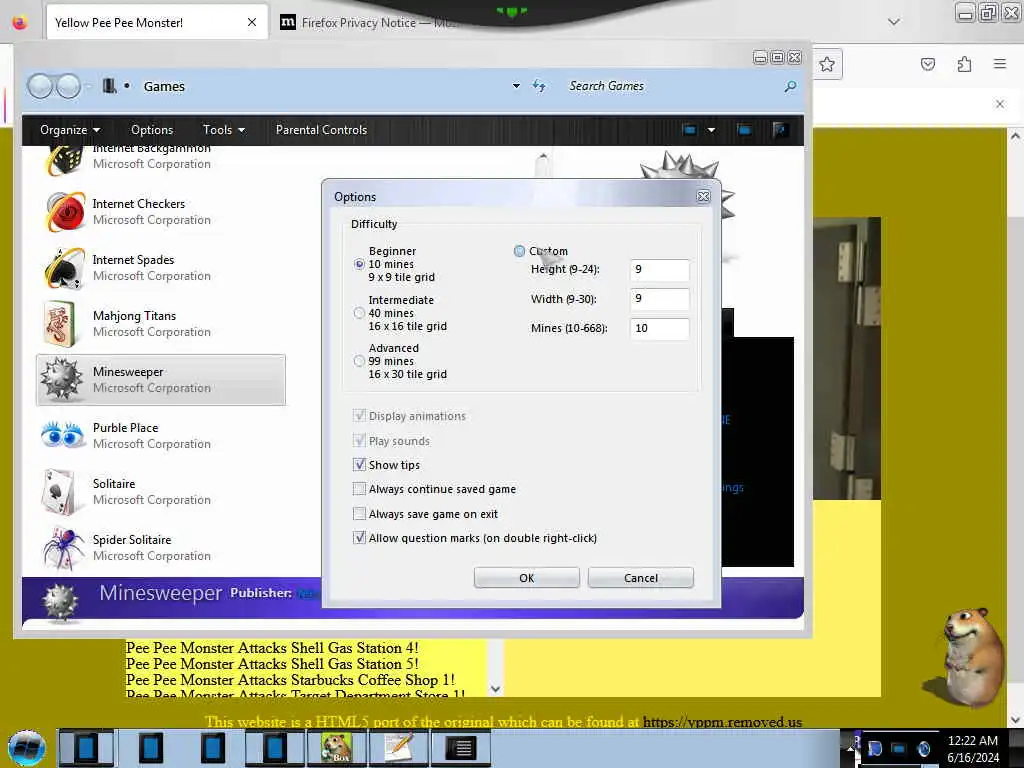Click help icon in Games toolbar
This screenshot has width=1024, height=768.
coord(779,130)
